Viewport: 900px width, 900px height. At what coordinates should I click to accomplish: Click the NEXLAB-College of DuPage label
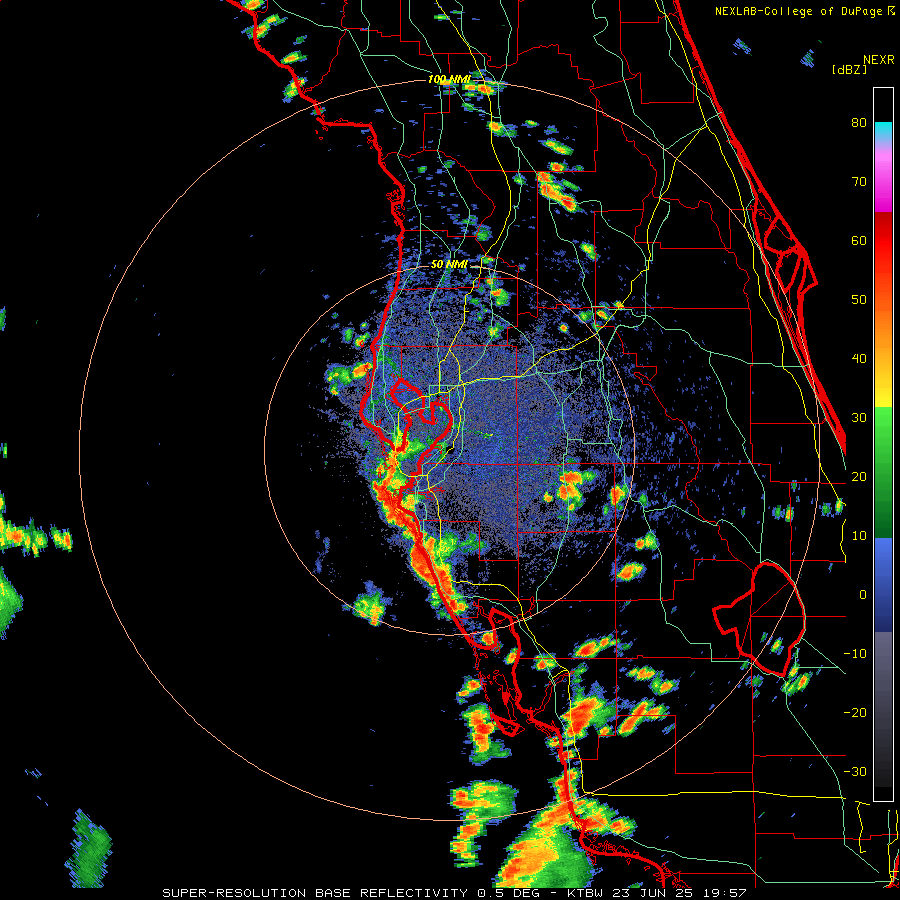(x=800, y=11)
